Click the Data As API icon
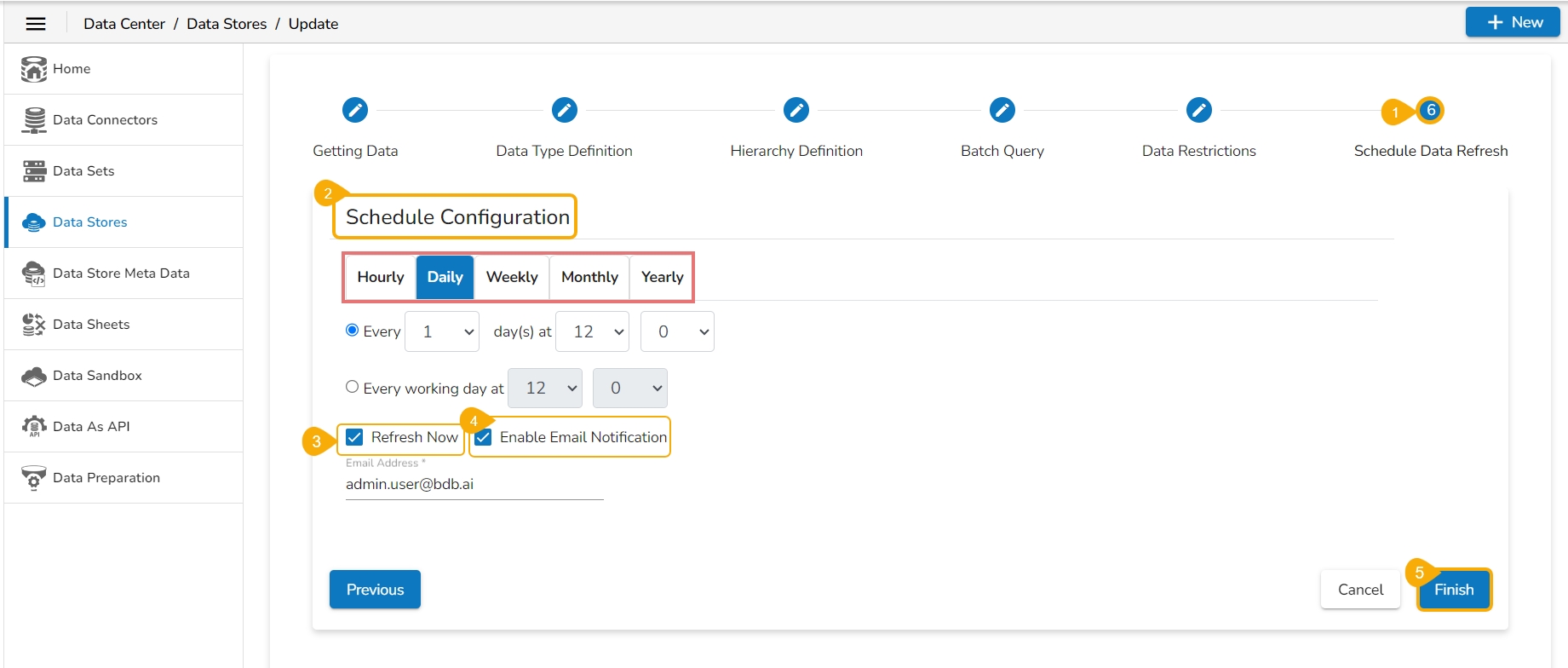Screen dimensions: 1568x668 coord(34,427)
